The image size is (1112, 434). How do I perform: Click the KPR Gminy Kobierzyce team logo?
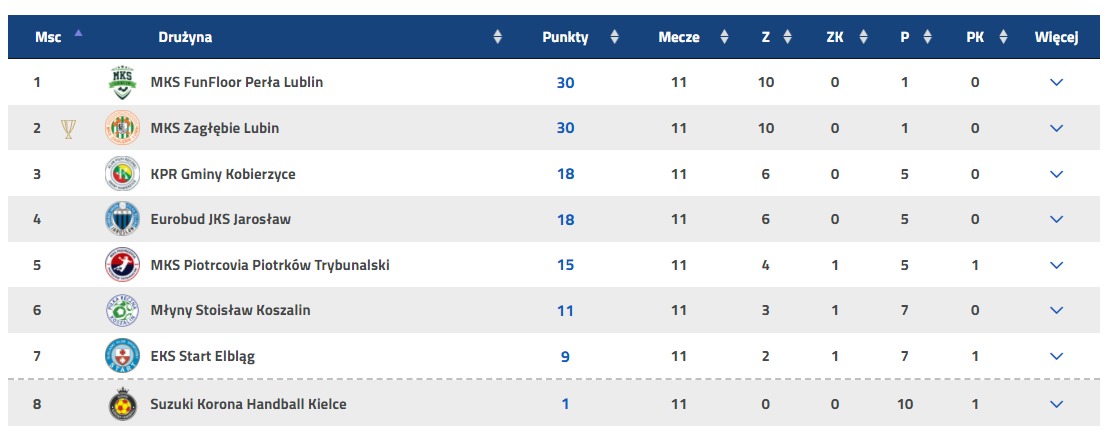pos(123,174)
